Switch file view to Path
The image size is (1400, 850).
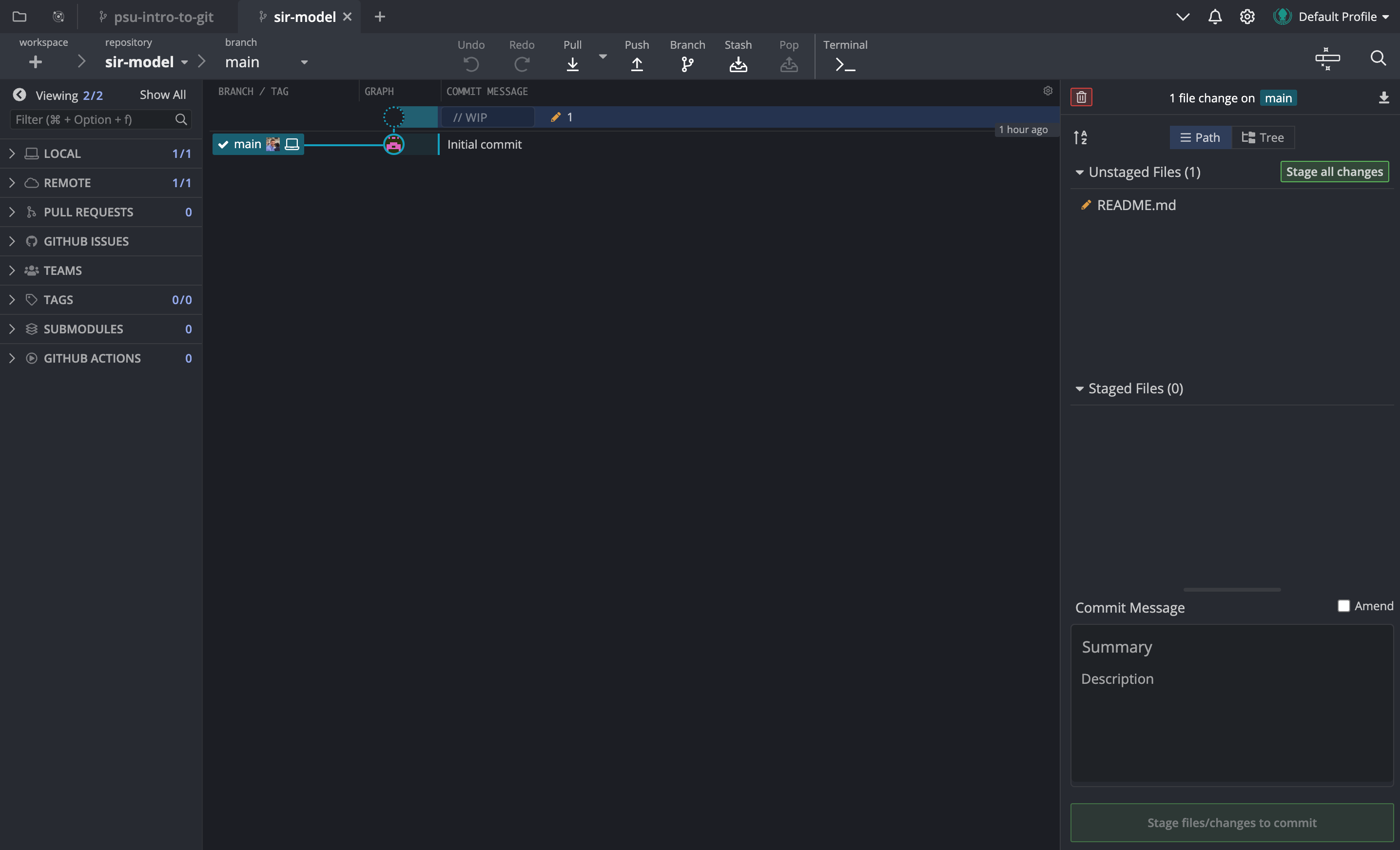(x=1200, y=137)
